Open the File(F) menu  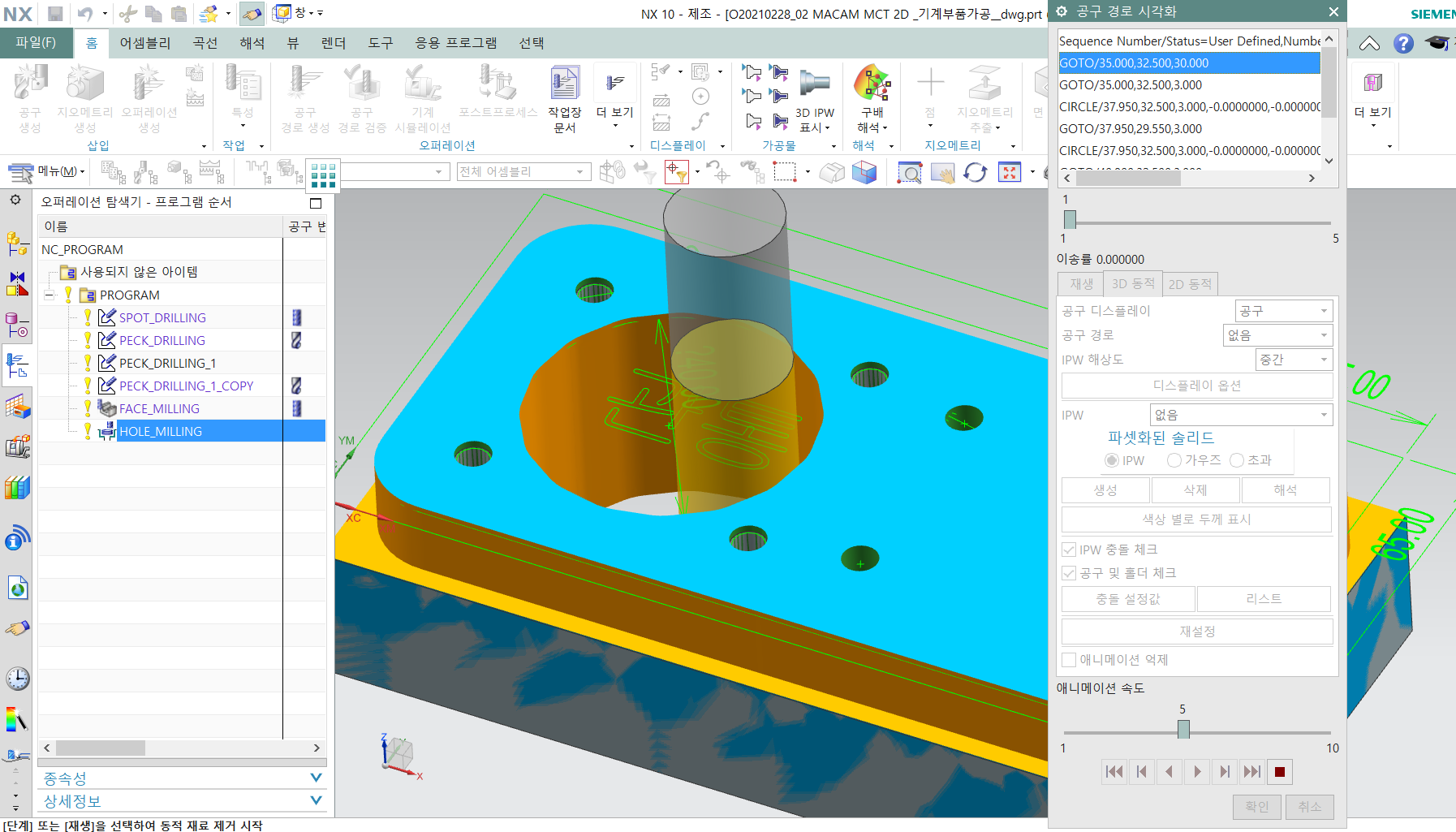[x=35, y=42]
